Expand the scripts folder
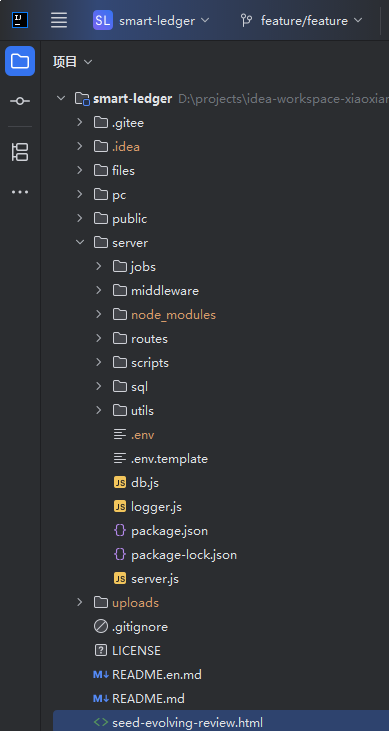Image resolution: width=389 pixels, height=731 pixels. pos(98,362)
